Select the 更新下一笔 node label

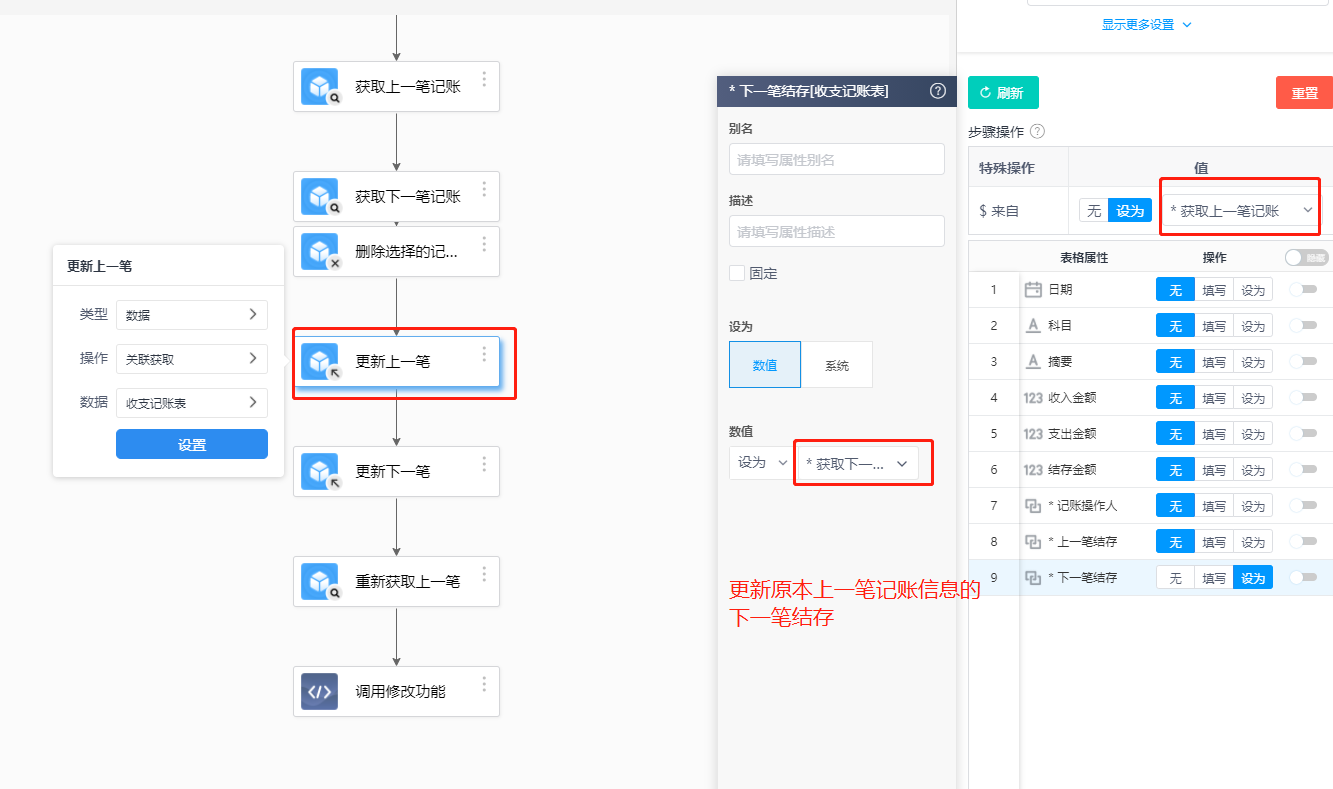tap(393, 472)
